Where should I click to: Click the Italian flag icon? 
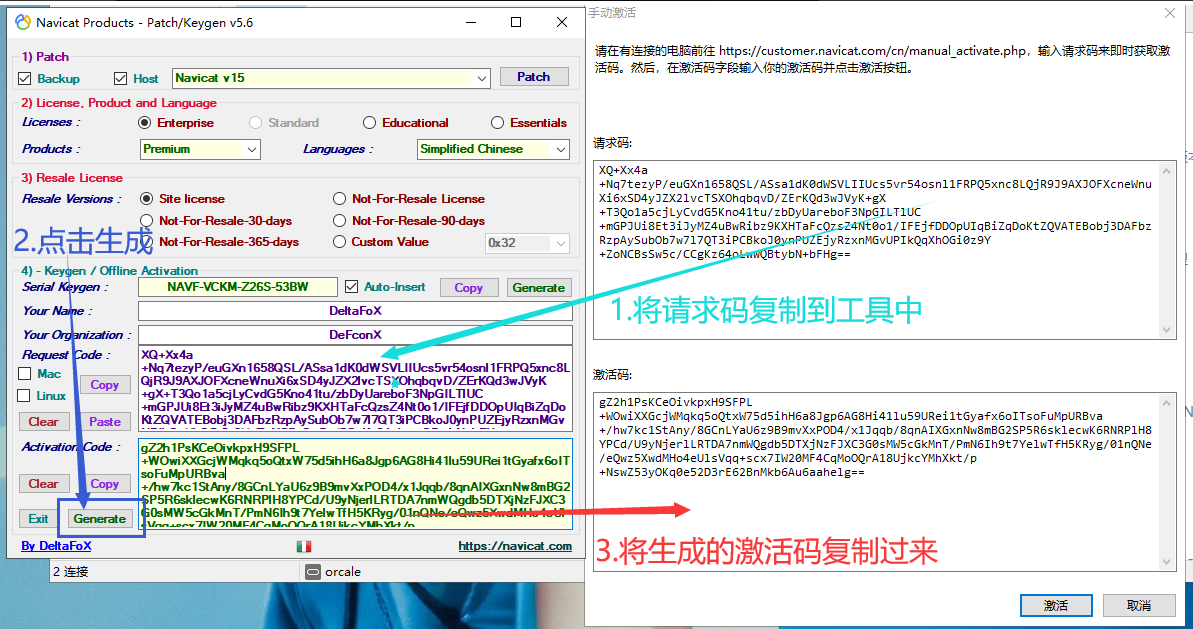point(304,546)
